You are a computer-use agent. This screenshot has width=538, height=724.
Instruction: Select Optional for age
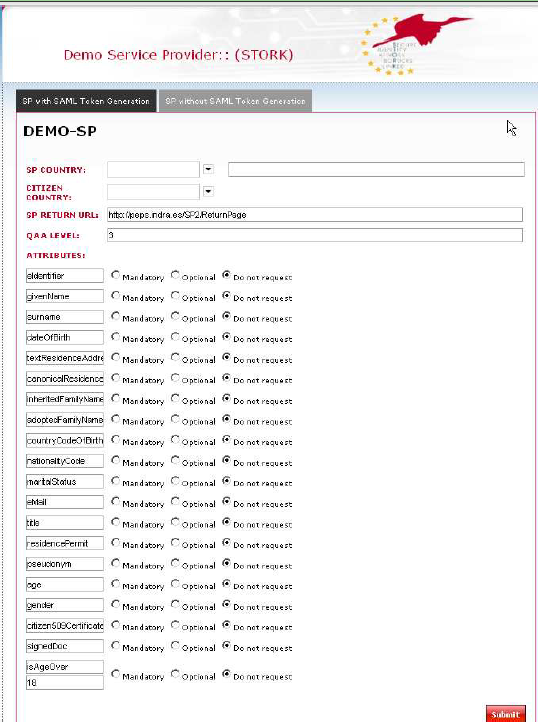pos(175,584)
